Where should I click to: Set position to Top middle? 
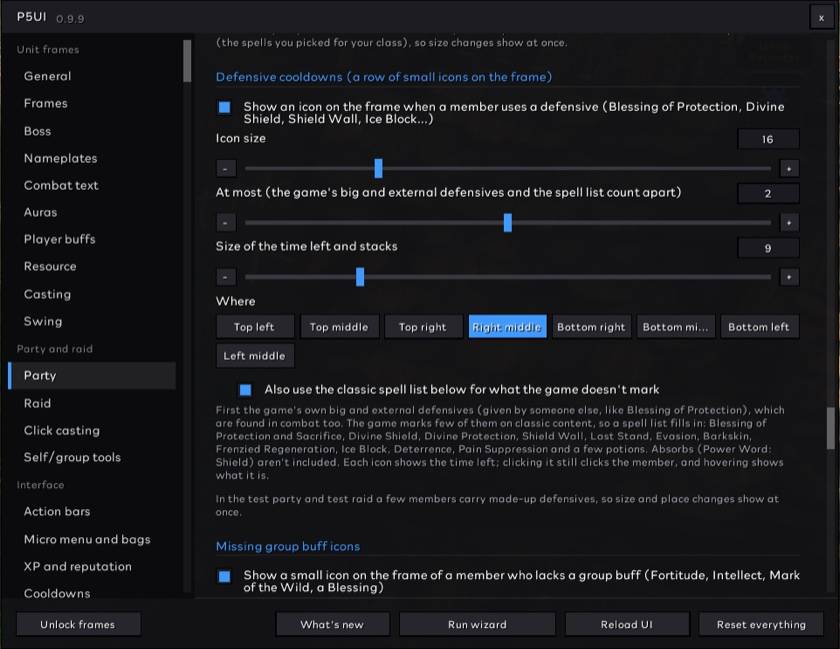pos(339,327)
